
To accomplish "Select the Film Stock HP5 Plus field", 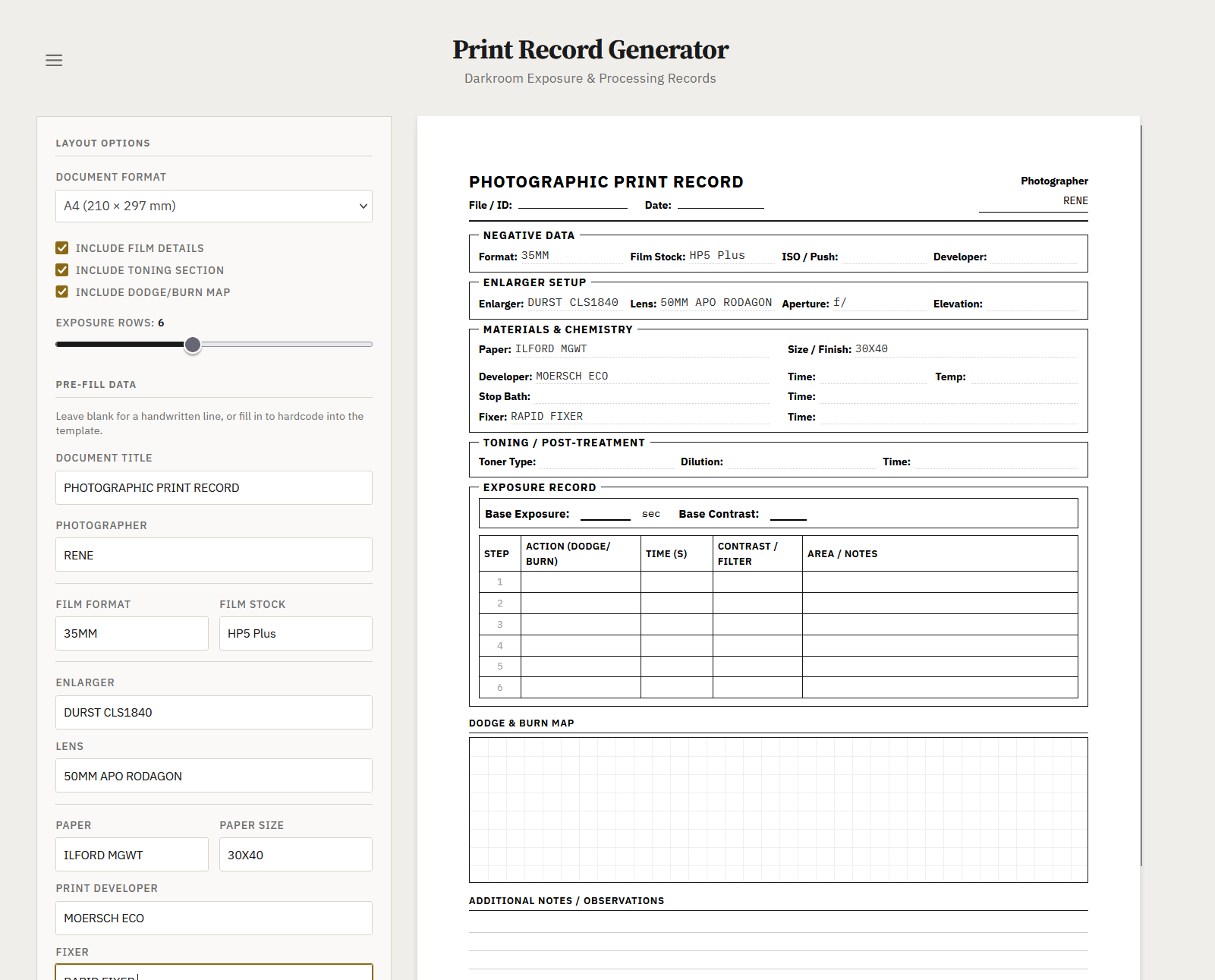I will tap(295, 634).
